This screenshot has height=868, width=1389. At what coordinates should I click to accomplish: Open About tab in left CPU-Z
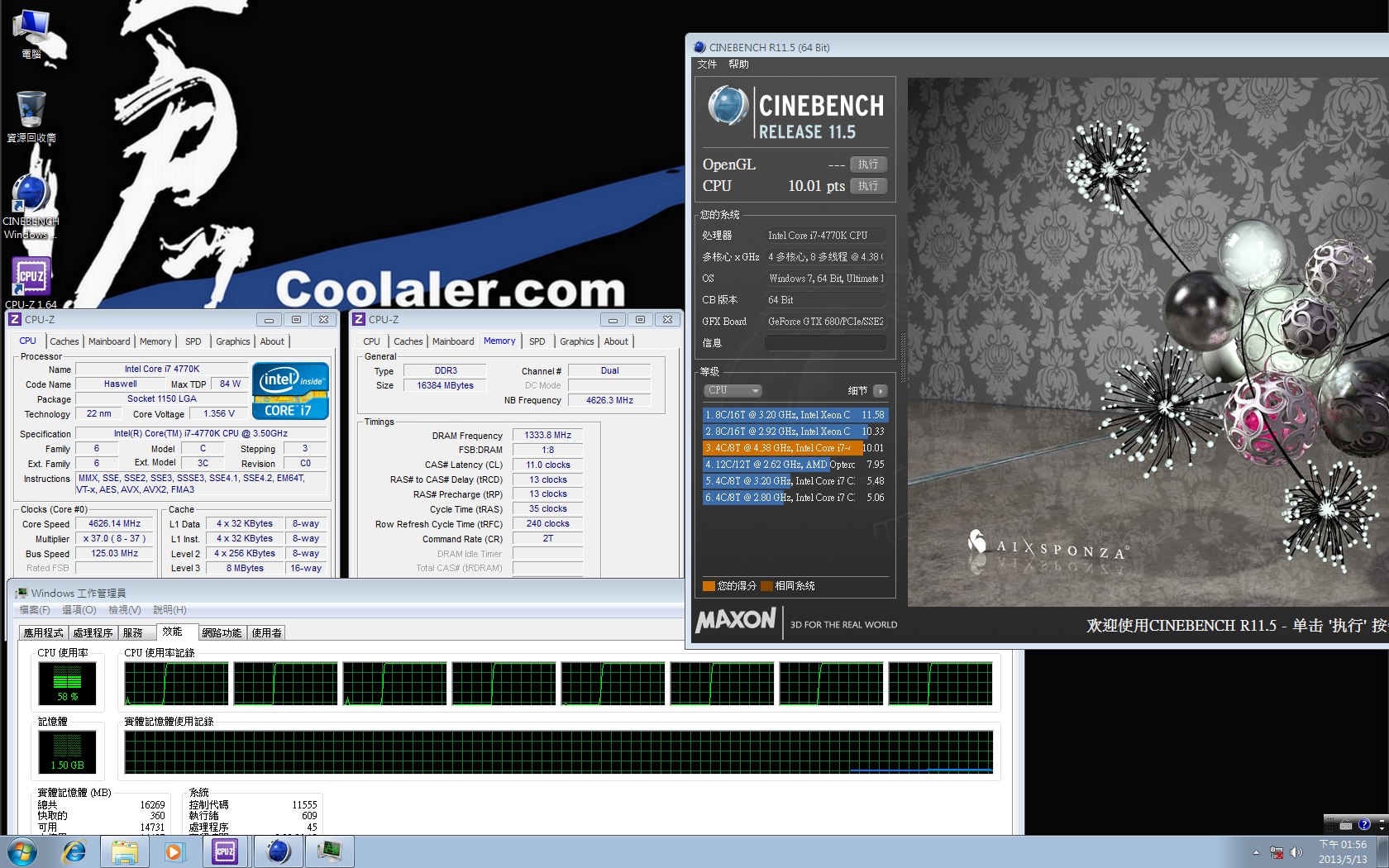[272, 341]
